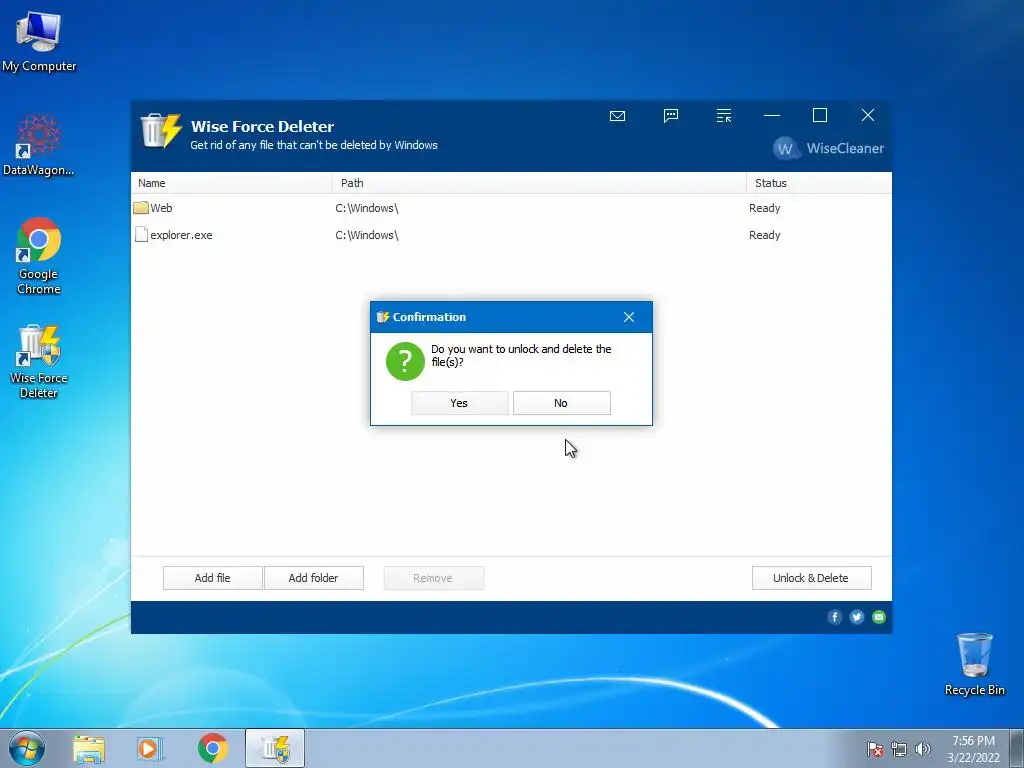Click the Unlock & Delete button
This screenshot has height=768, width=1024.
811,578
